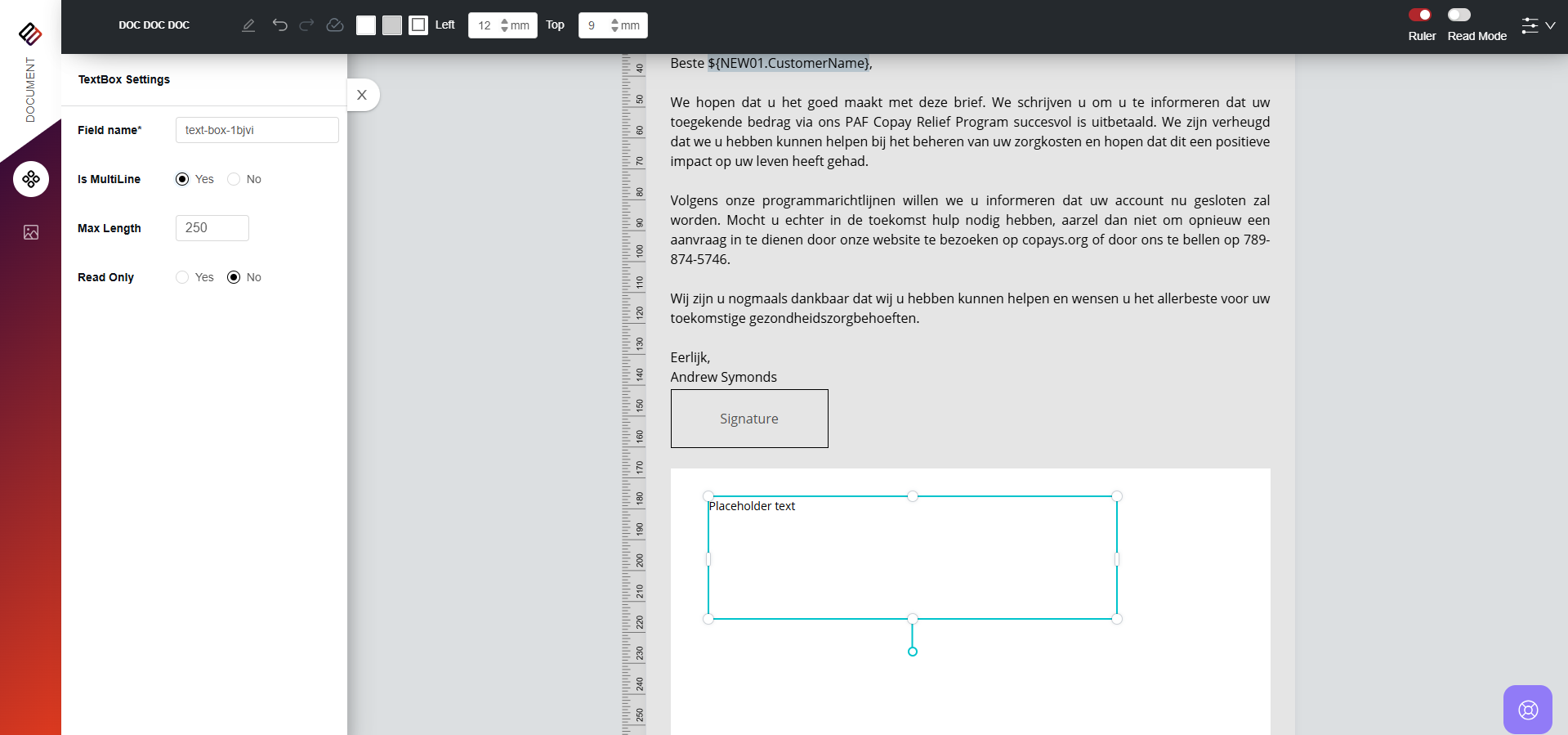Turn off the Ruler toggle
This screenshot has width=1568, height=735.
(x=1420, y=15)
